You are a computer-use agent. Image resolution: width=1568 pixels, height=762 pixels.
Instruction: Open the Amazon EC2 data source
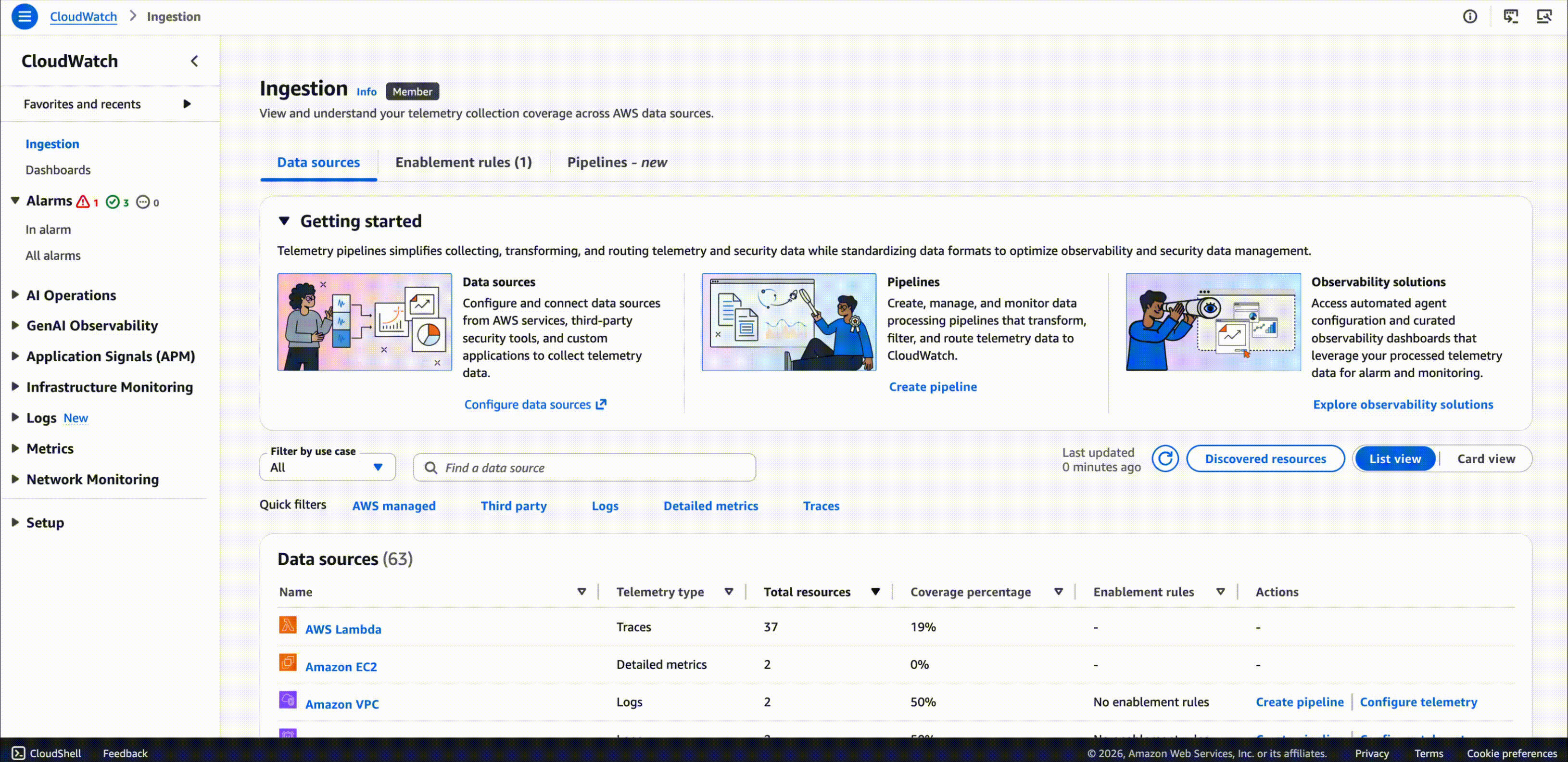(341, 666)
